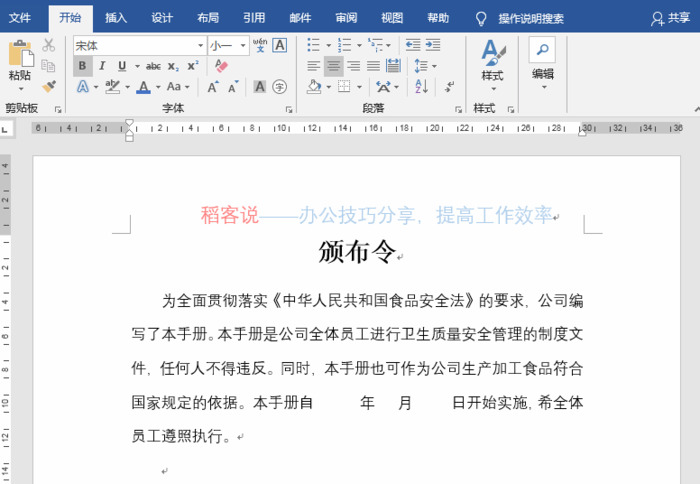
Task: Click the Text Effects outlined A icon
Action: 83,86
